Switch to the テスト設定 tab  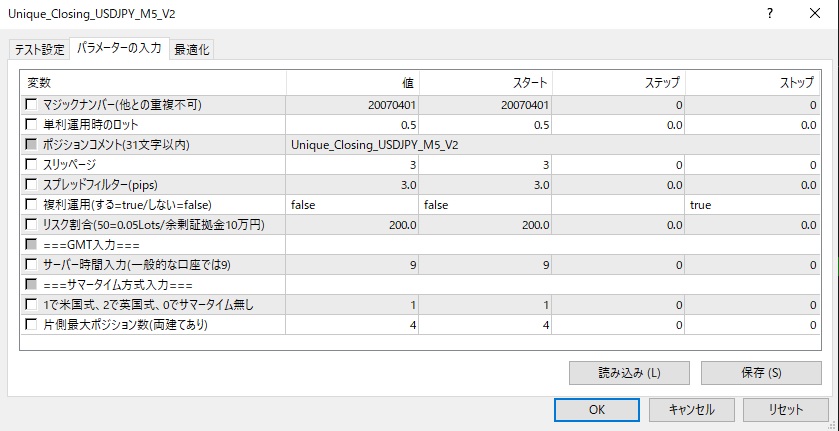[x=39, y=50]
